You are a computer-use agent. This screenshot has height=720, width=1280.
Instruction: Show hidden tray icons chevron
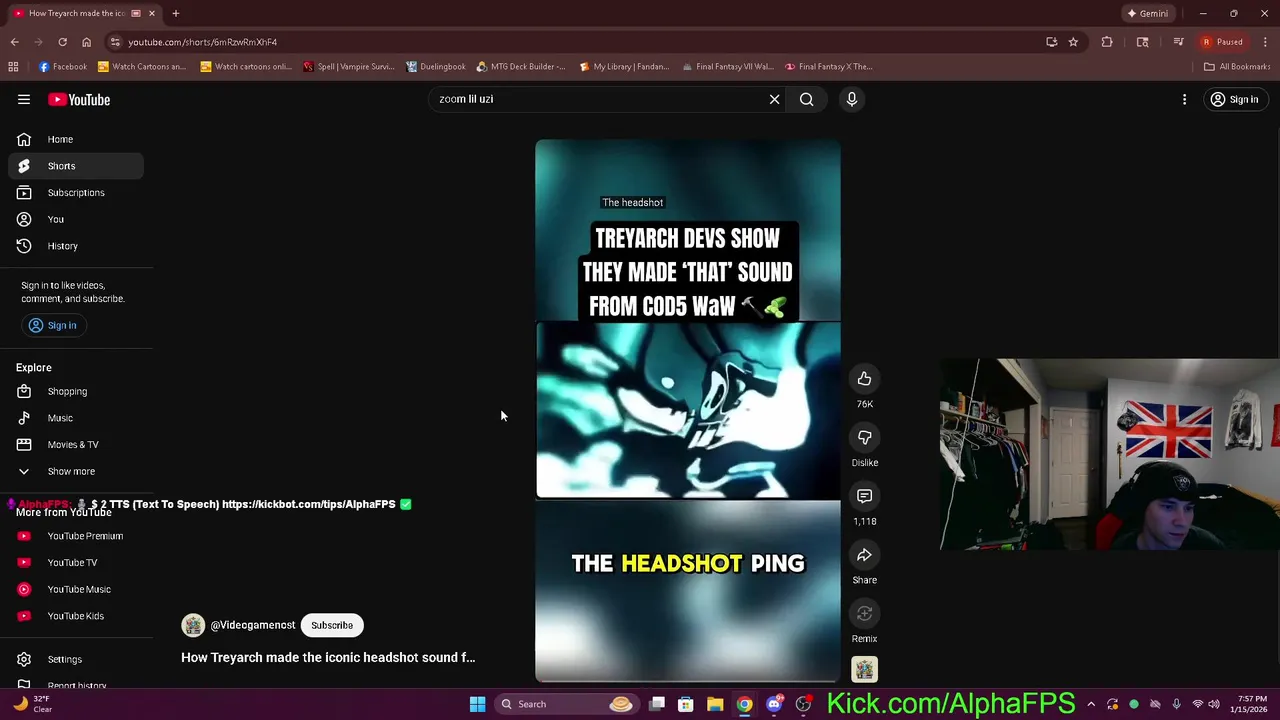pos(1091,704)
